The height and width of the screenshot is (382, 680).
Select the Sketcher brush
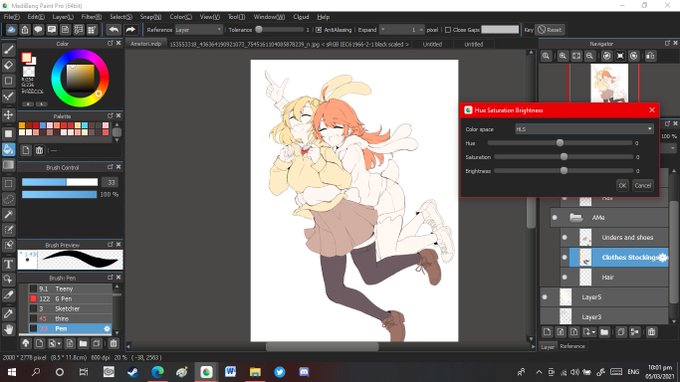click(70, 309)
